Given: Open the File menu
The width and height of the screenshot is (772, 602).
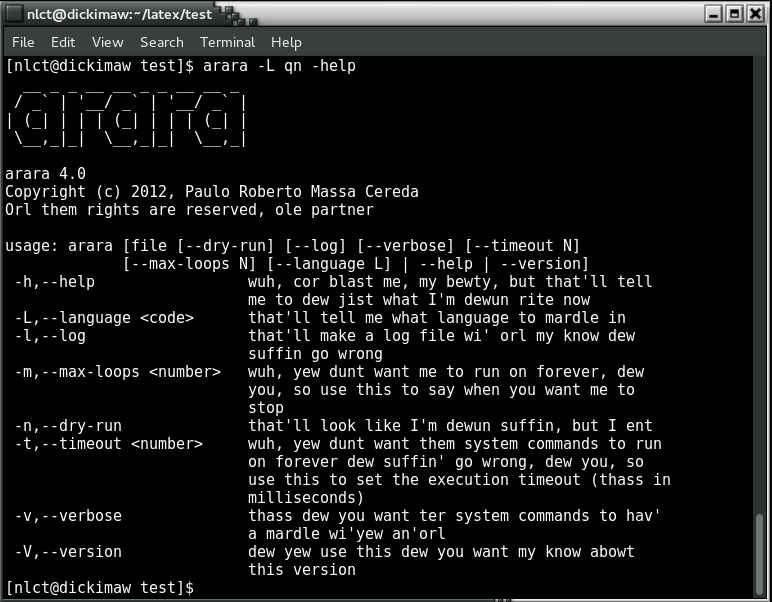Looking at the screenshot, I should [23, 42].
